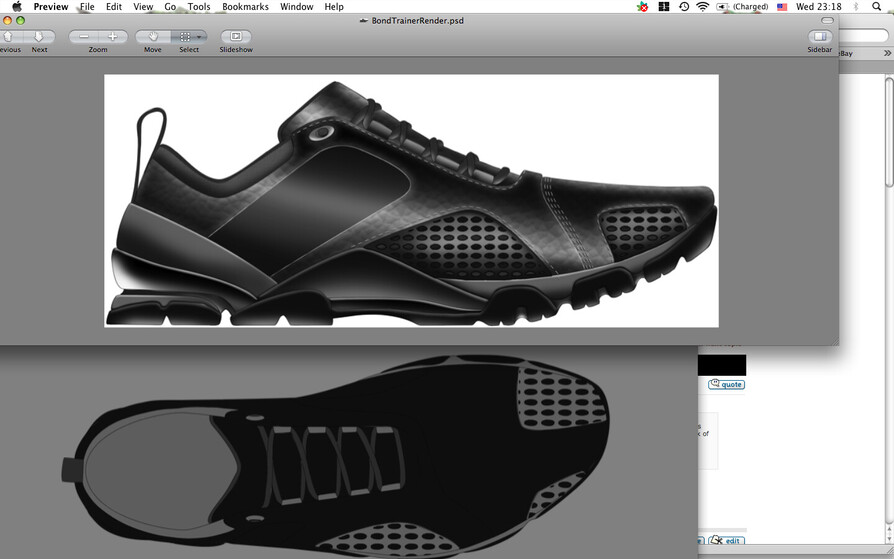The height and width of the screenshot is (559, 894).
Task: Choose the rectangular Select tool
Action: click(x=184, y=37)
